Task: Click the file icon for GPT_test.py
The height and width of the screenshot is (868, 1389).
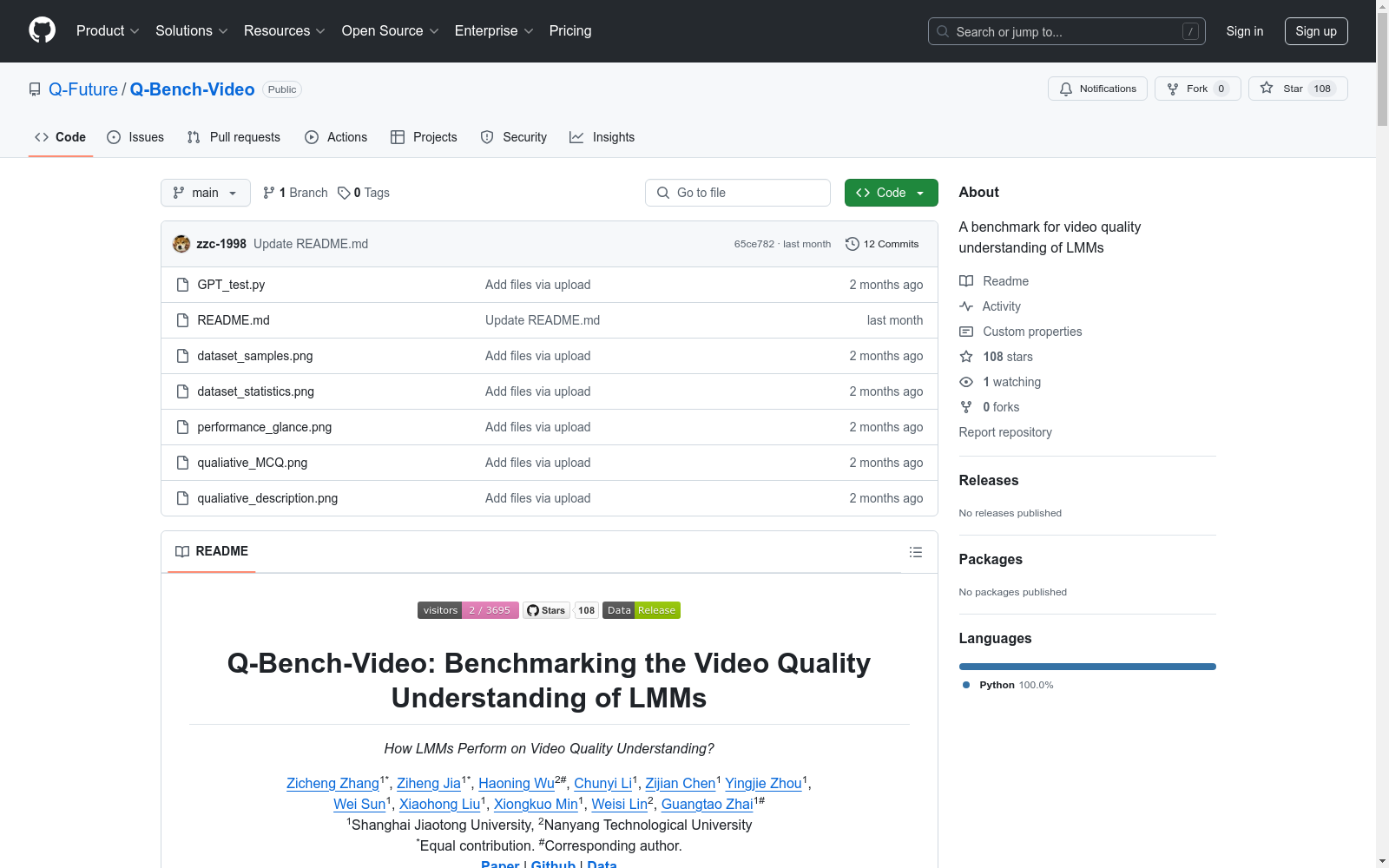Action: point(182,285)
